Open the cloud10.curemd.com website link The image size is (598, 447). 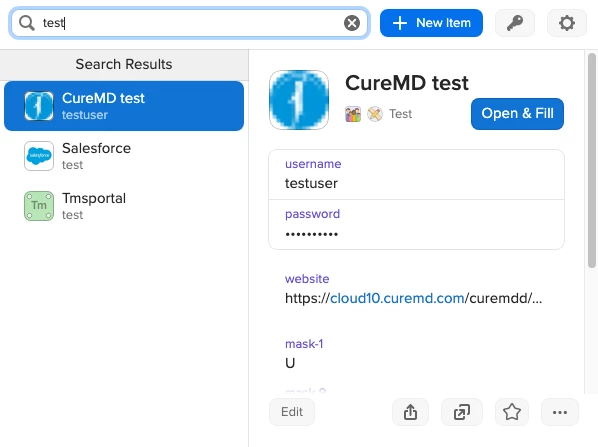pyautogui.click(x=397, y=298)
